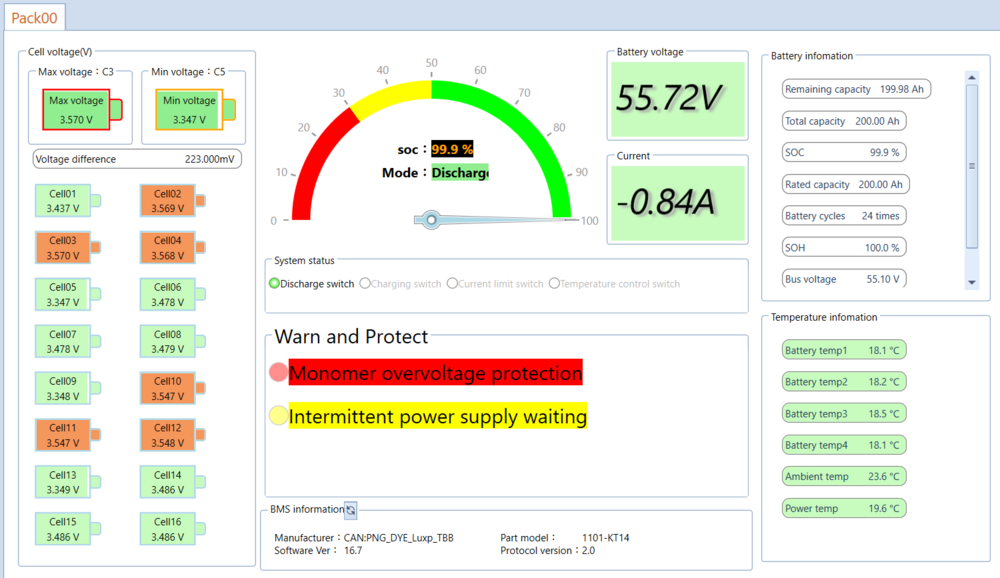The width and height of the screenshot is (1000, 578).
Task: Select the Current limit switch option
Action: [452, 284]
